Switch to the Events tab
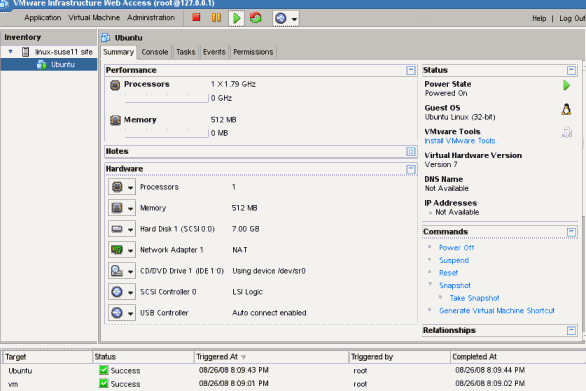The height and width of the screenshot is (391, 586). pos(214,52)
